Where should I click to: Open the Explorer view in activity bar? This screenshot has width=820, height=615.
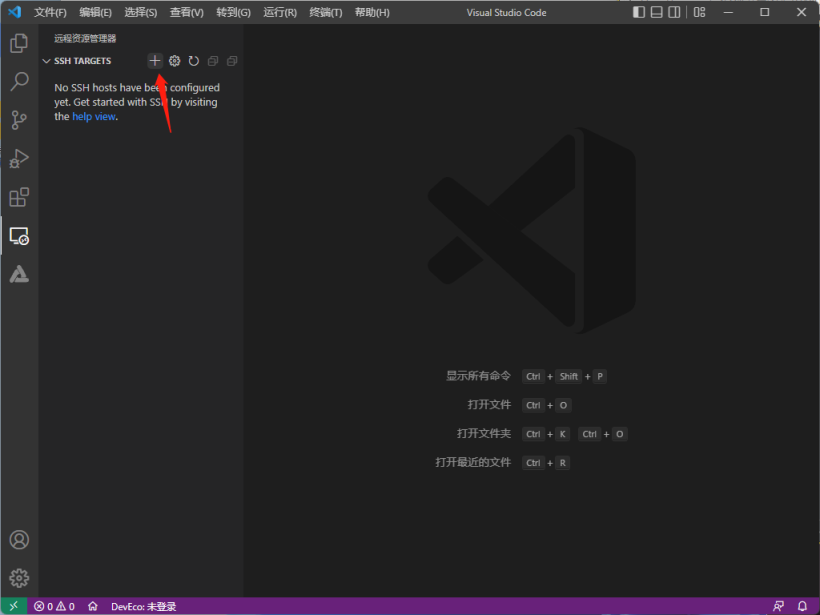pos(19,44)
